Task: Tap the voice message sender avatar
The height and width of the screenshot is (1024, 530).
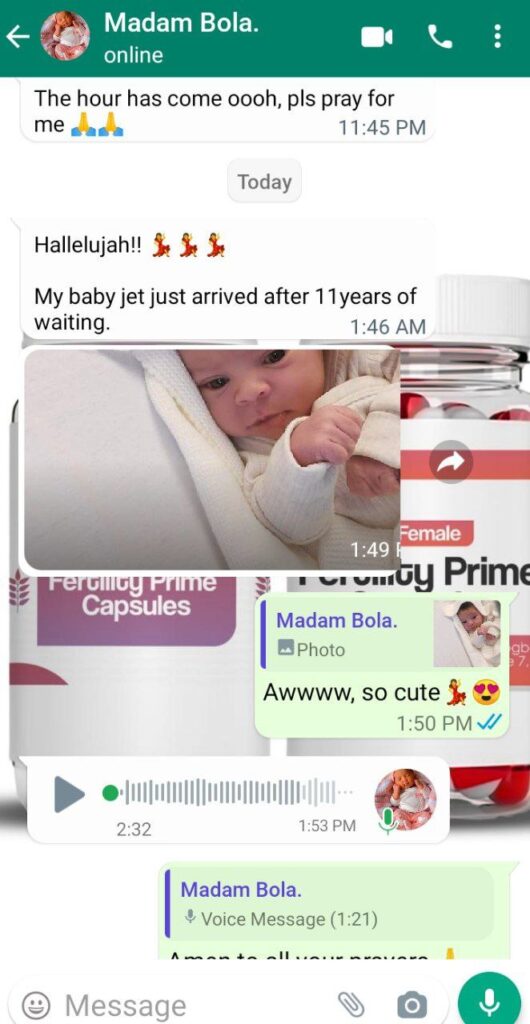Action: pyautogui.click(x=405, y=799)
